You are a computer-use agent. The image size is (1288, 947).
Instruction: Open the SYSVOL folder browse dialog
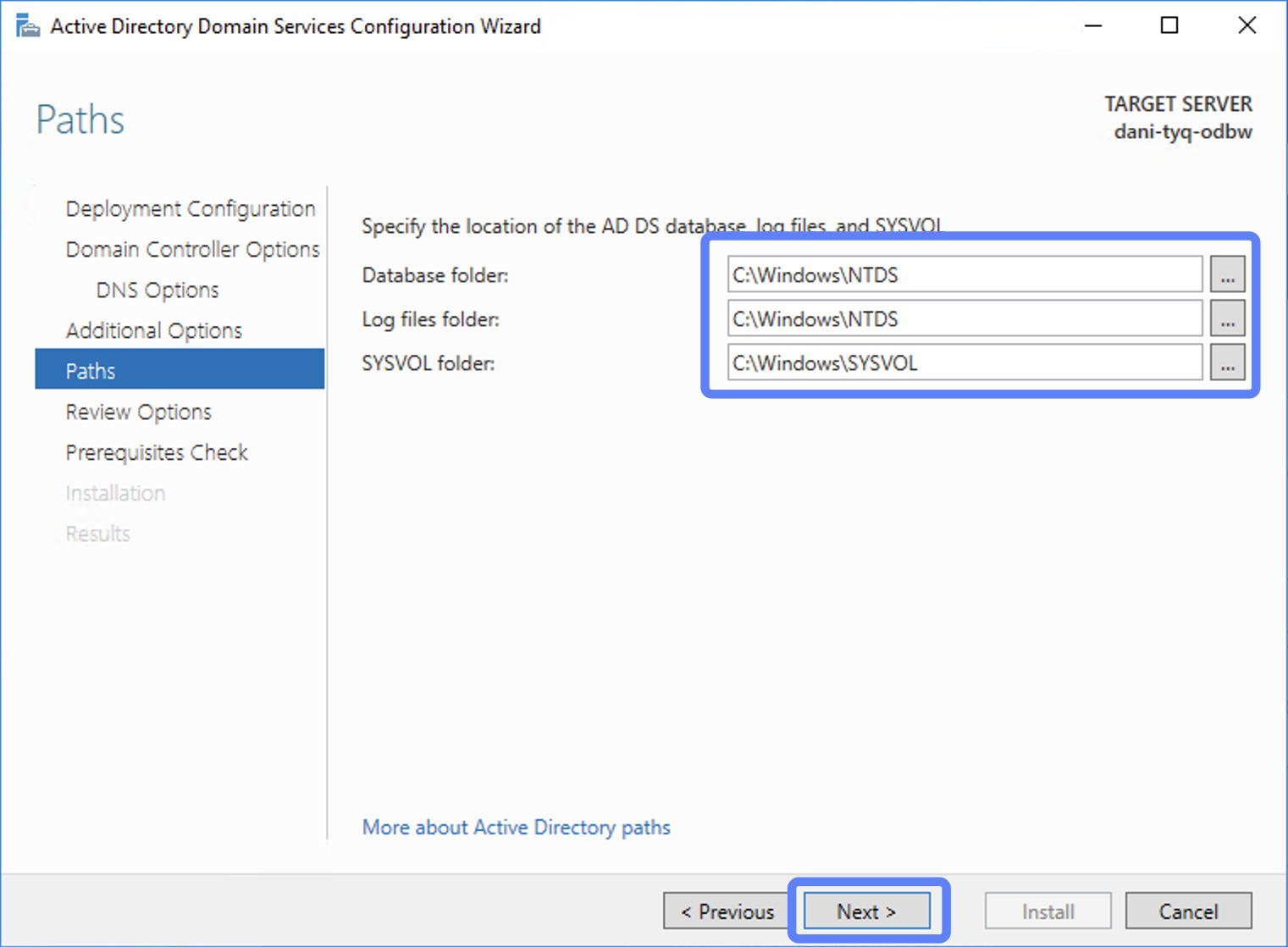click(1227, 363)
